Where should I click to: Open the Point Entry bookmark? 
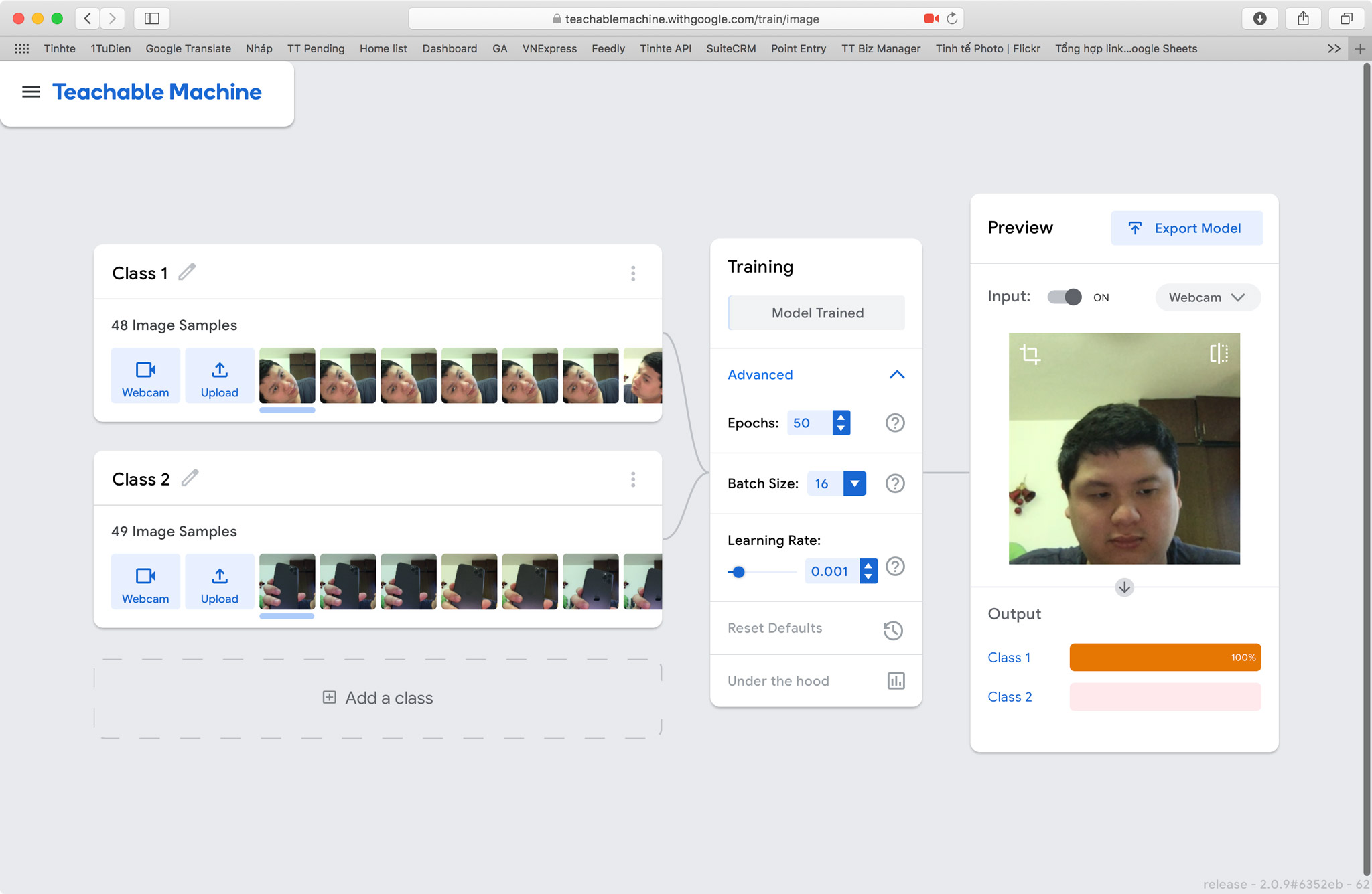(x=798, y=48)
